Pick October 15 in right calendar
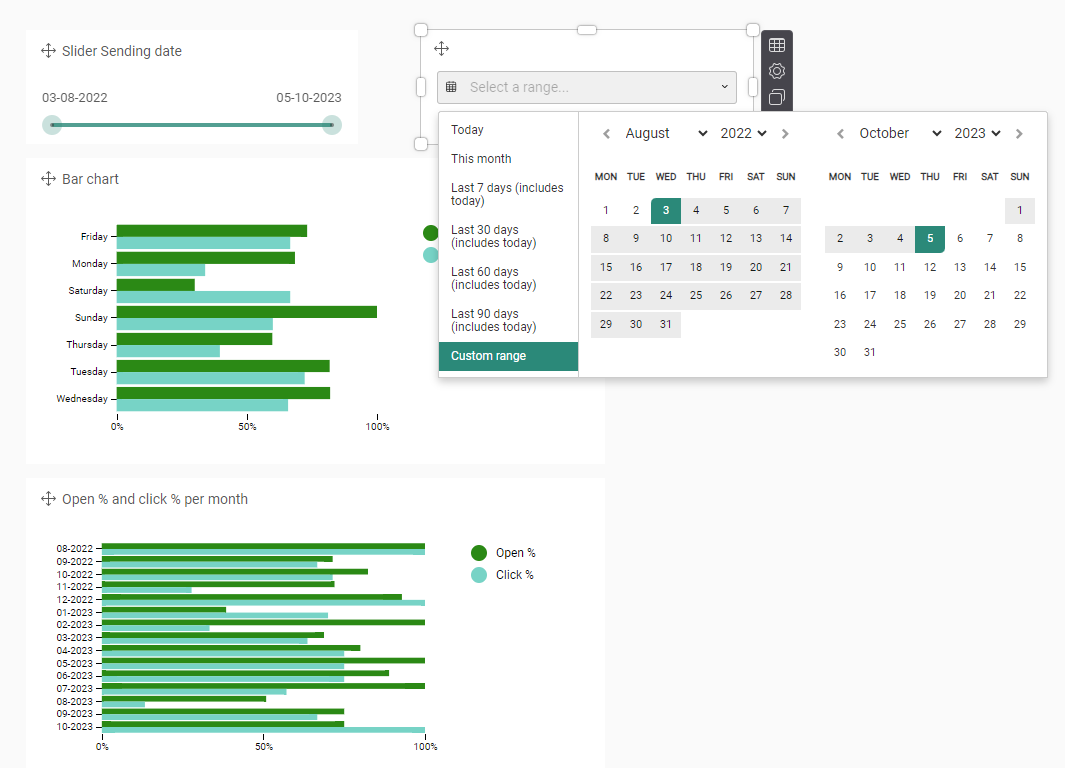Image resolution: width=1065 pixels, height=768 pixels. pos(1019,267)
